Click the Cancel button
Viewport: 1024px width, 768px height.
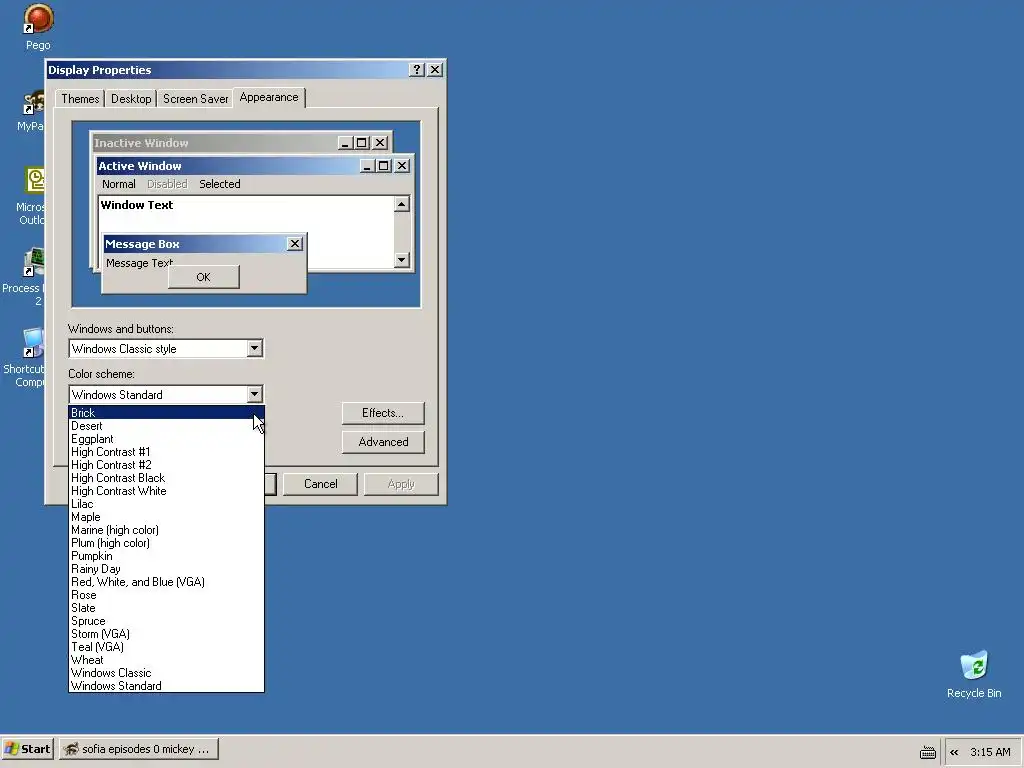[x=321, y=484]
